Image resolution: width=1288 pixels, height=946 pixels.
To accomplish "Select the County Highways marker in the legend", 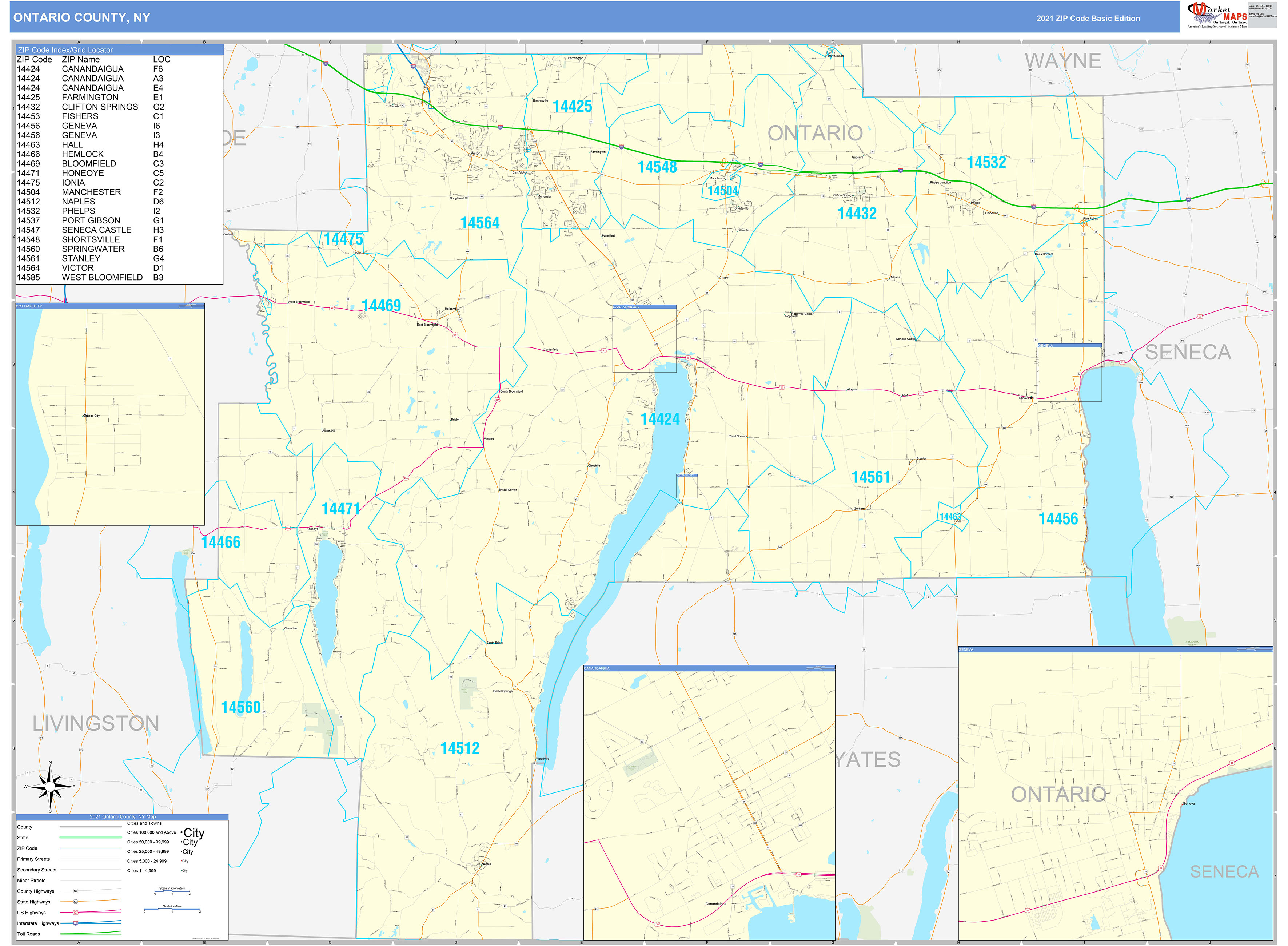I will click(76, 891).
